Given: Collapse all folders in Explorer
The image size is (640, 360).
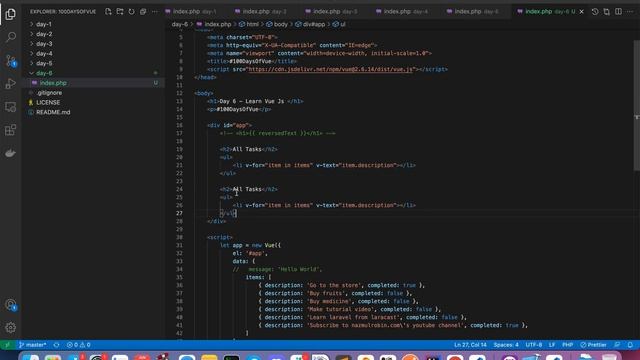Looking at the screenshot, I should pos(143,11).
